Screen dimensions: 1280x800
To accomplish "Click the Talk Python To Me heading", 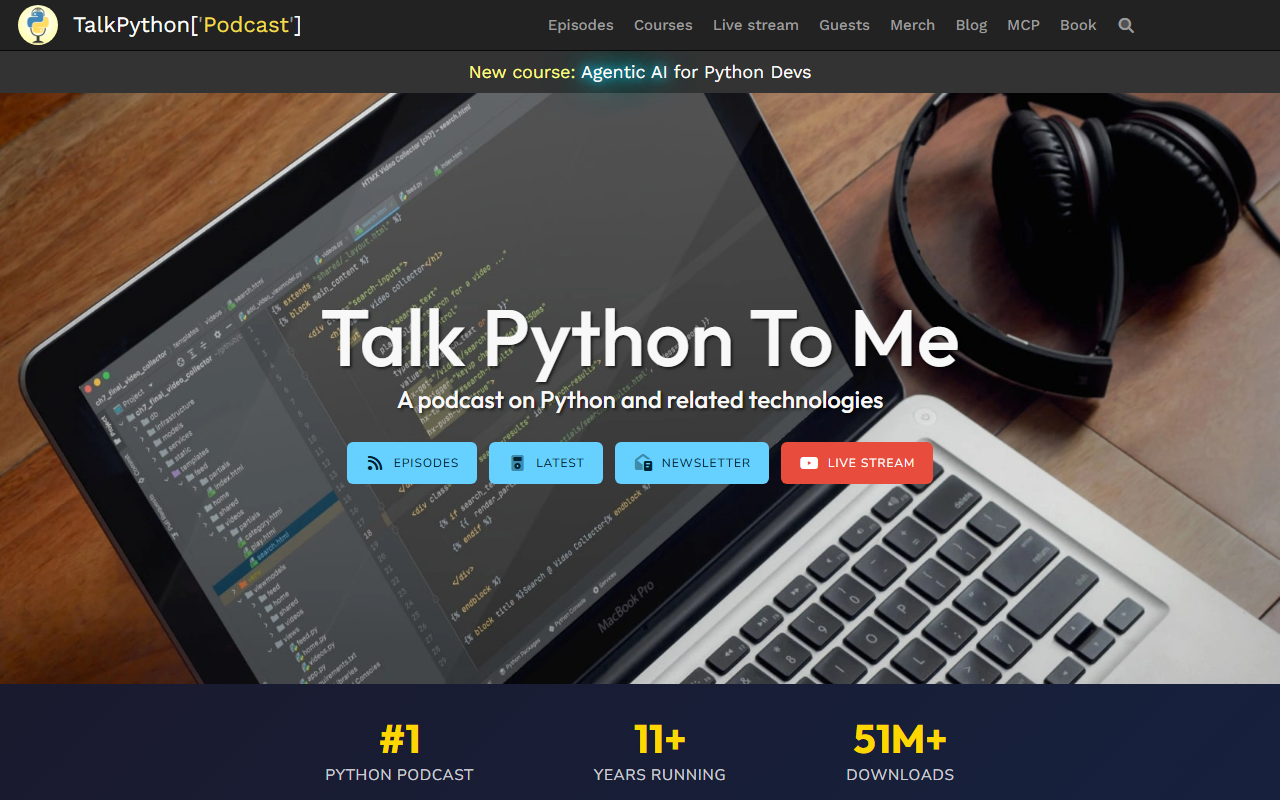I will [640, 338].
